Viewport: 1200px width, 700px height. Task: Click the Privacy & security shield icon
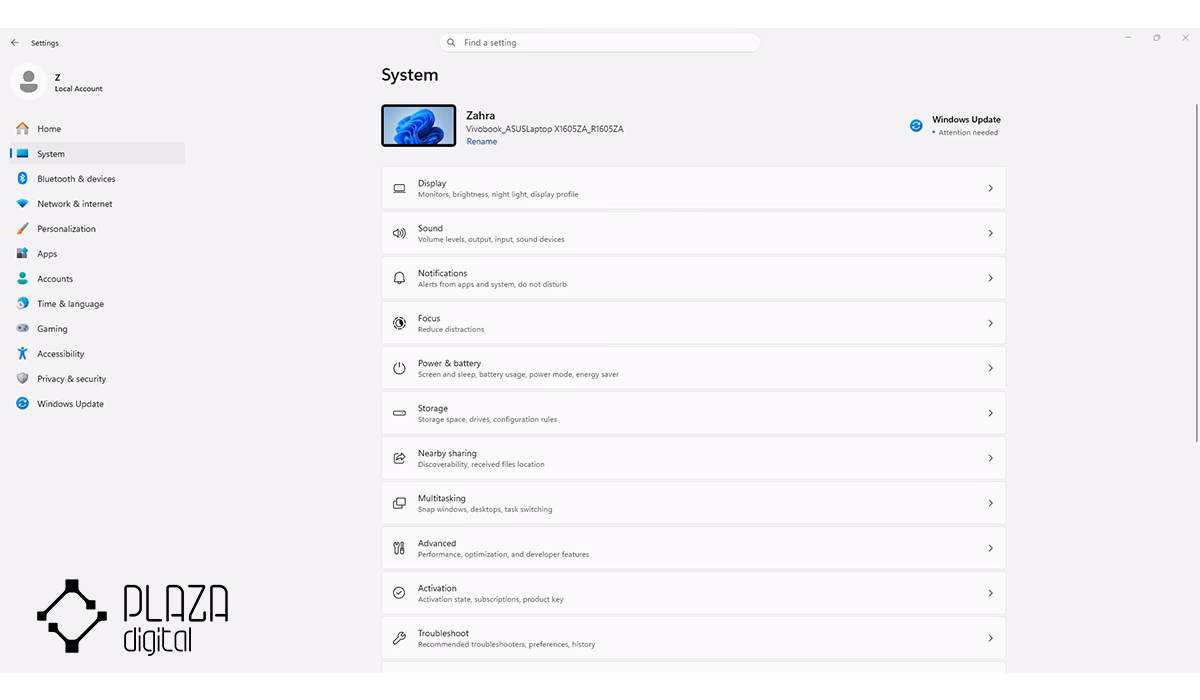(23, 379)
